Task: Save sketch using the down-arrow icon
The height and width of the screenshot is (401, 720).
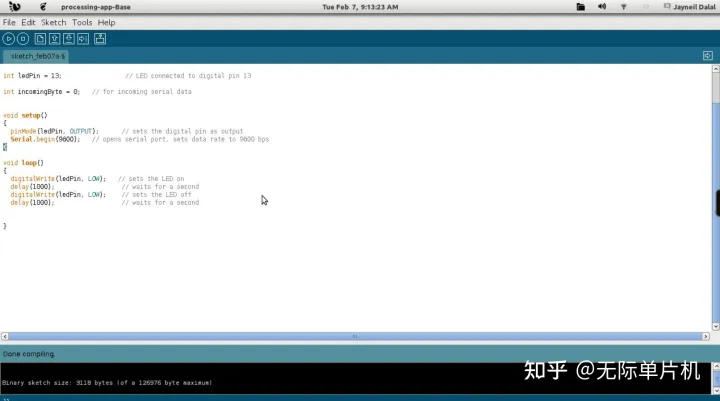Action: tap(68, 39)
